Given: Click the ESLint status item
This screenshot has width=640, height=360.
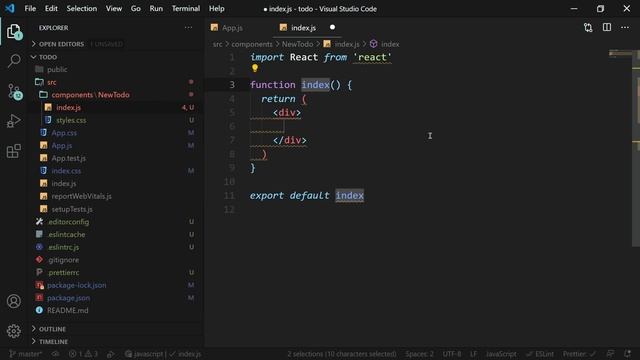Looking at the screenshot, I should tap(540, 354).
